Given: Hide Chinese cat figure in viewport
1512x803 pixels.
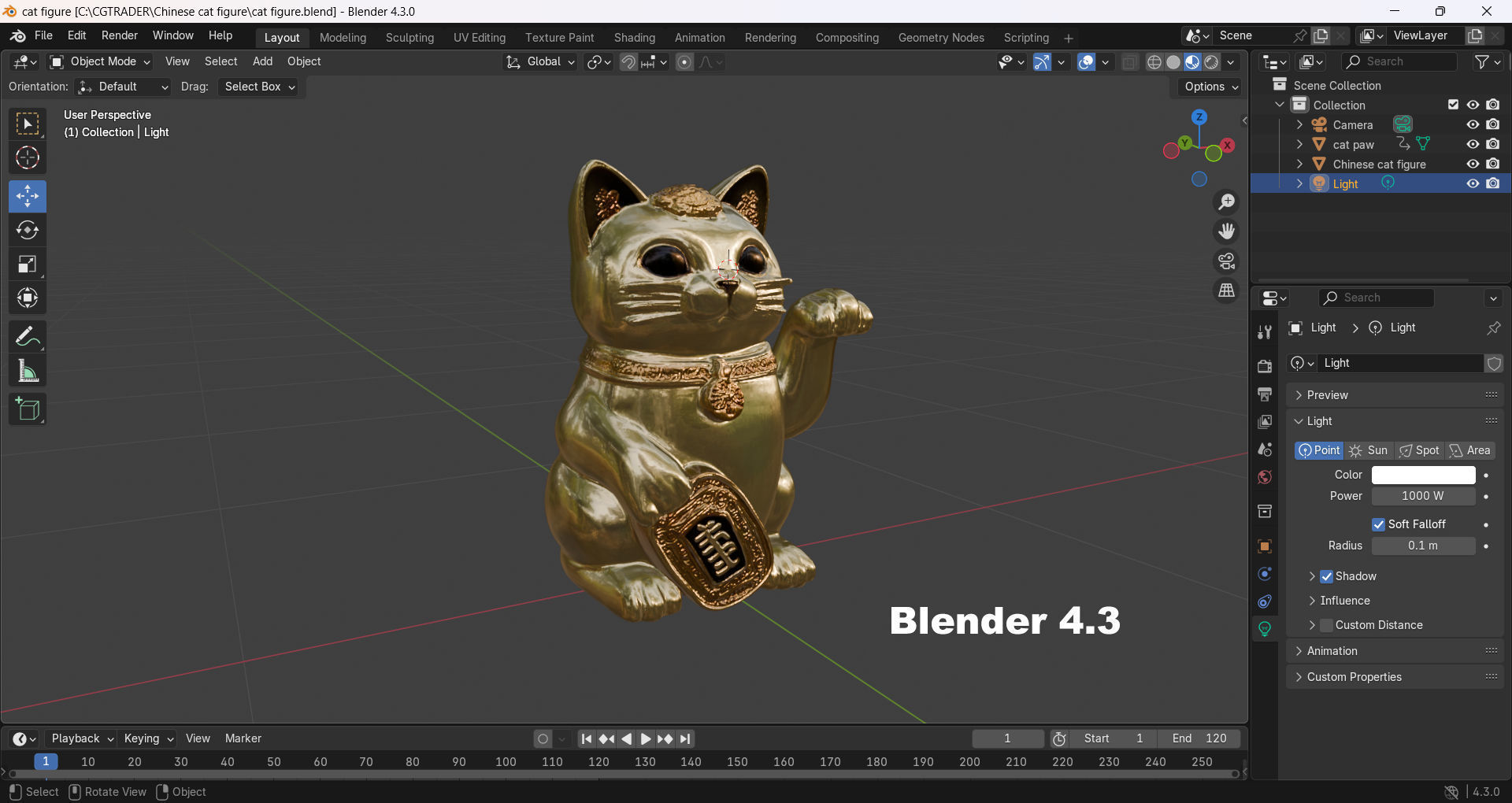Looking at the screenshot, I should (x=1473, y=164).
